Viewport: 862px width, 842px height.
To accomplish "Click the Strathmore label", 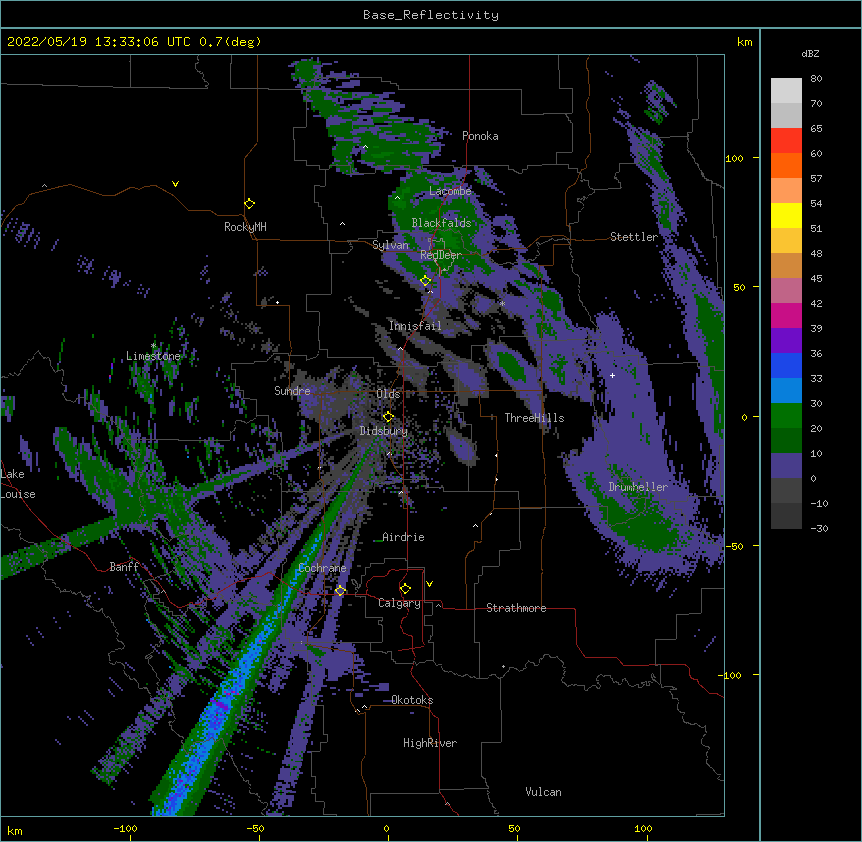I will (x=516, y=608).
